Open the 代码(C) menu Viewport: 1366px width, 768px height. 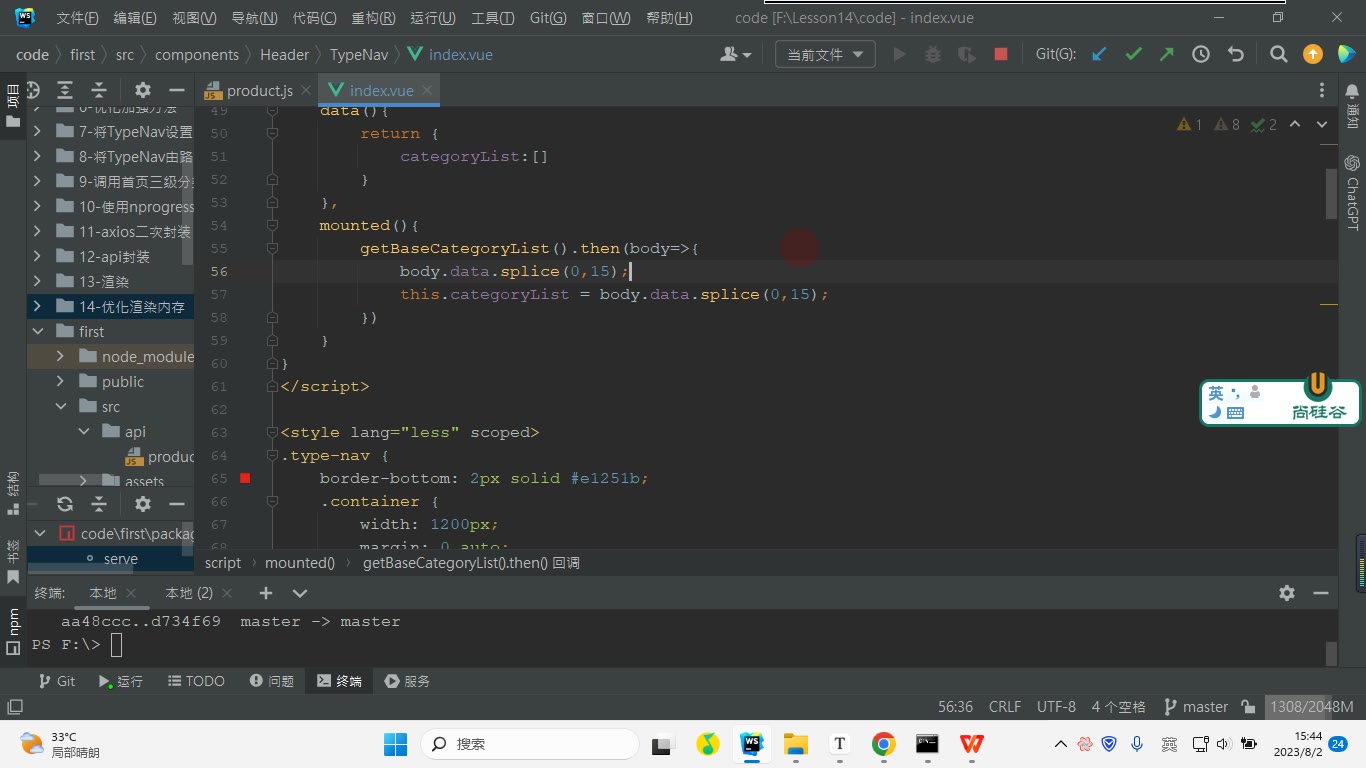[x=314, y=18]
